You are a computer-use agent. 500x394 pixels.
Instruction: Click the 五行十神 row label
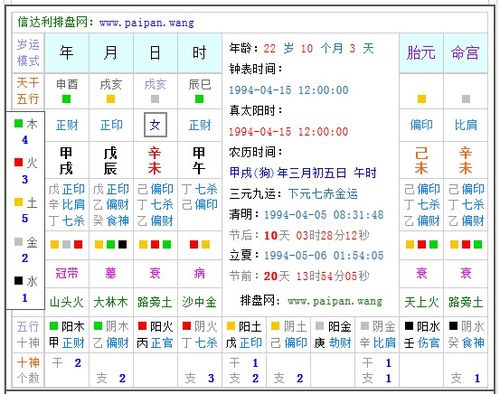[x=28, y=334]
